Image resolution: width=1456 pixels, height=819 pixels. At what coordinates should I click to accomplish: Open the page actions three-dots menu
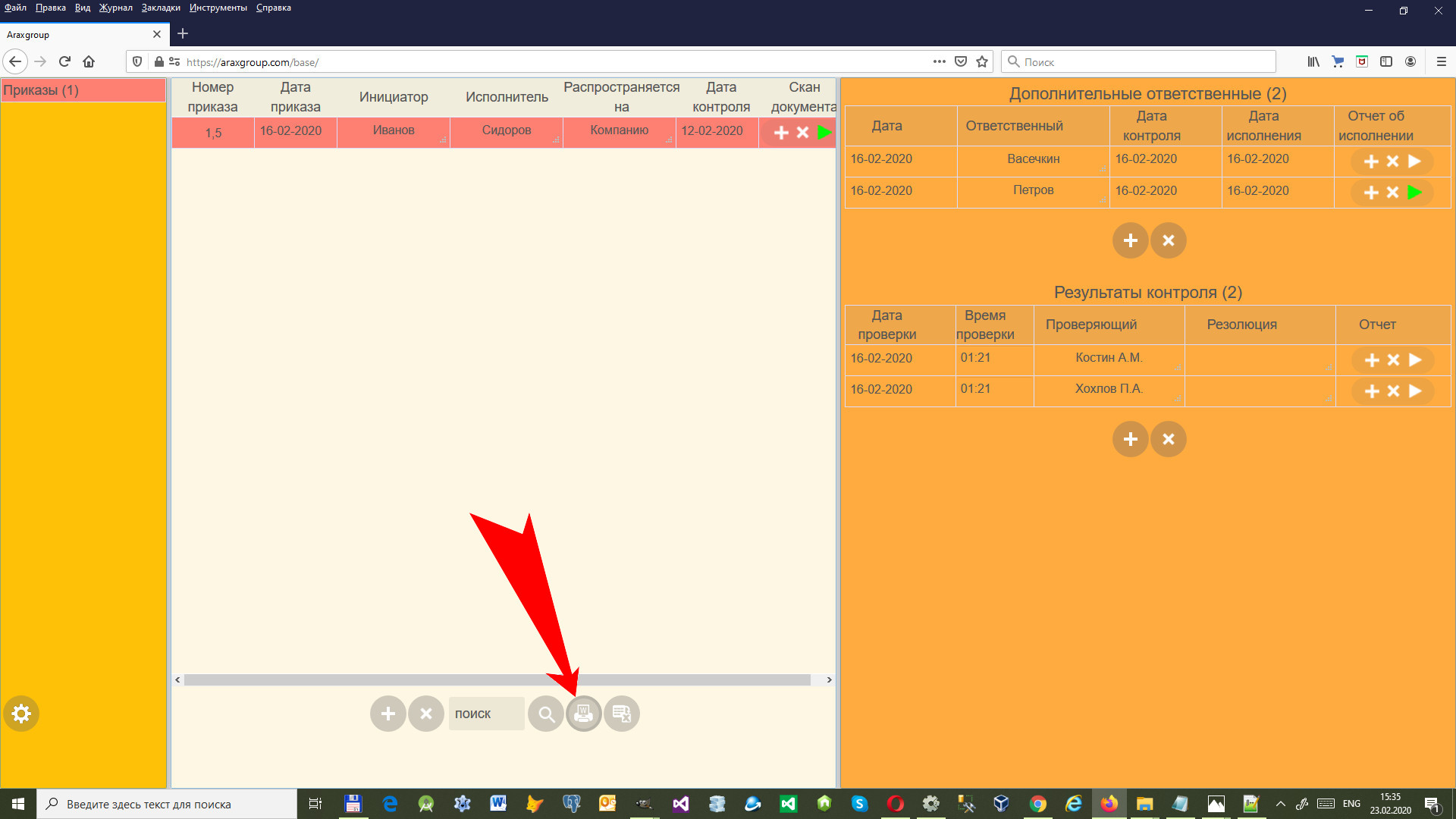coord(939,62)
